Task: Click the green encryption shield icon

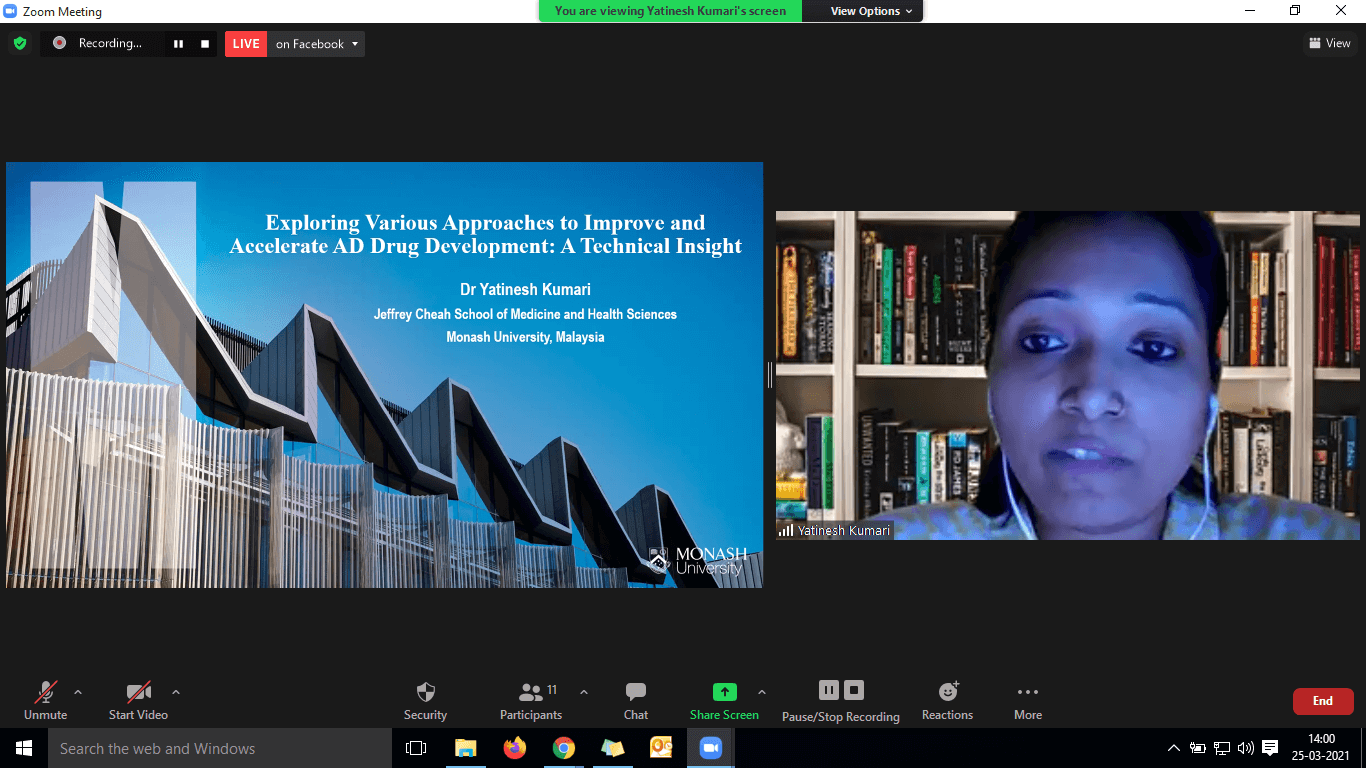Action: coord(19,44)
